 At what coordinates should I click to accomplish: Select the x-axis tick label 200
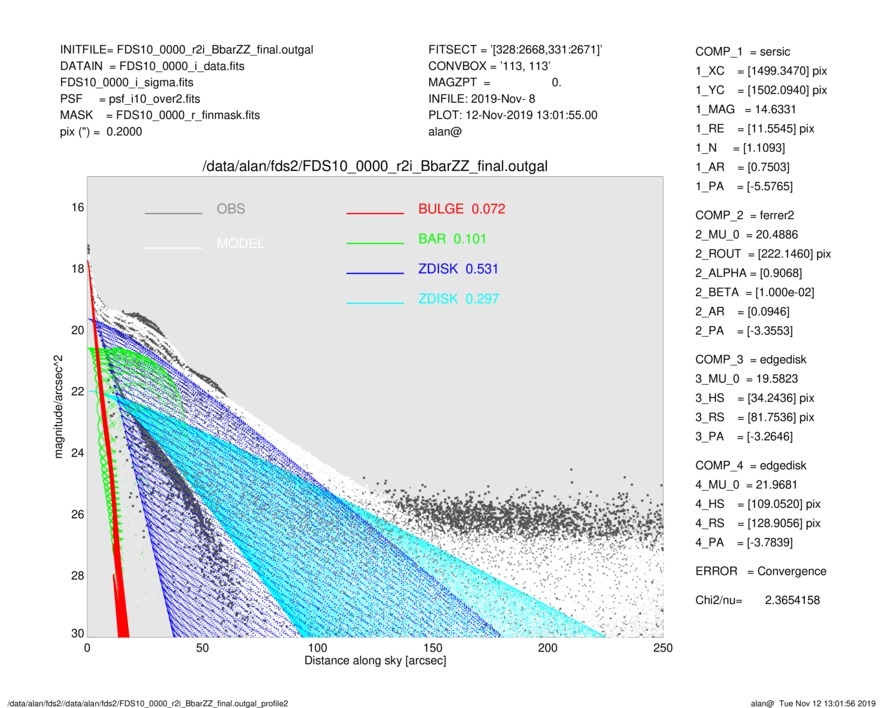pyautogui.click(x=548, y=648)
